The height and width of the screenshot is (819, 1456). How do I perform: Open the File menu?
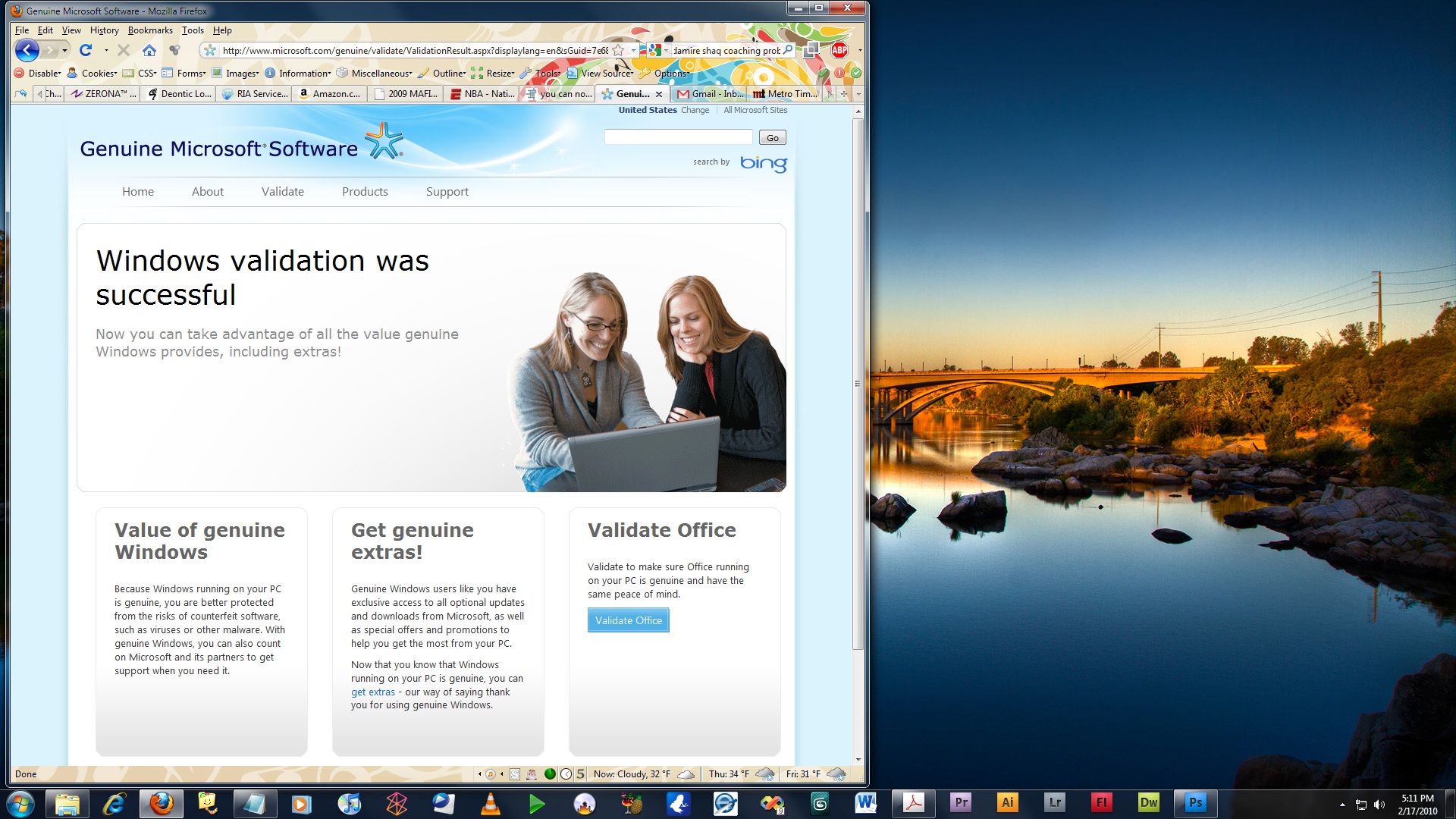click(x=22, y=30)
